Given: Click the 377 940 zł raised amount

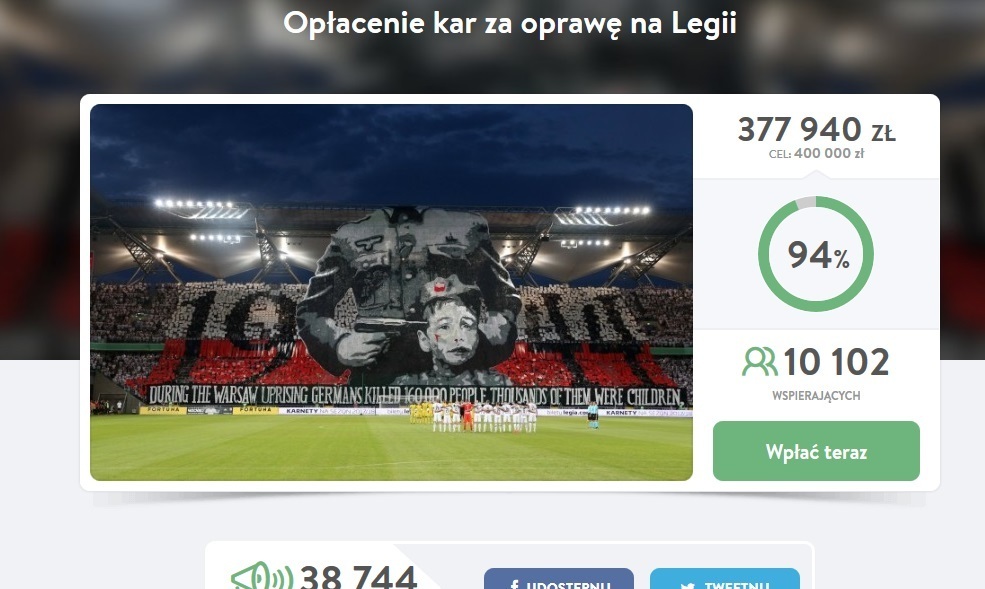Looking at the screenshot, I should point(816,129).
